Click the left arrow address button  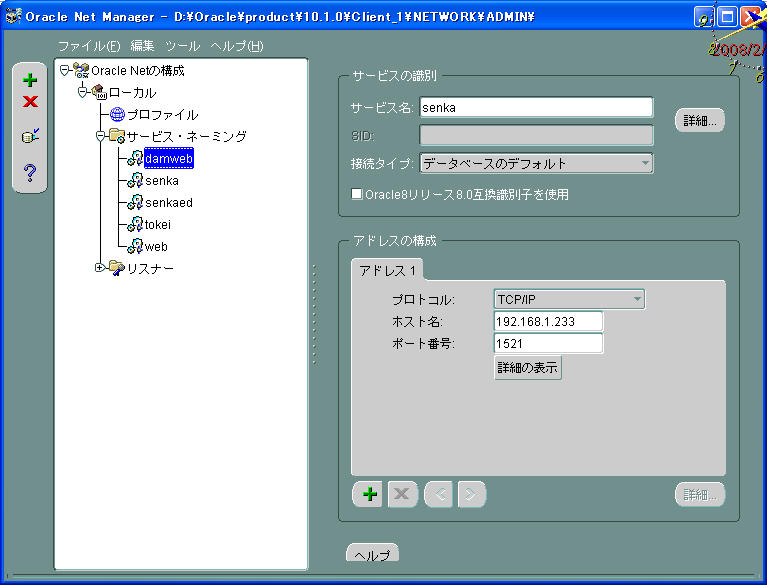coord(439,494)
